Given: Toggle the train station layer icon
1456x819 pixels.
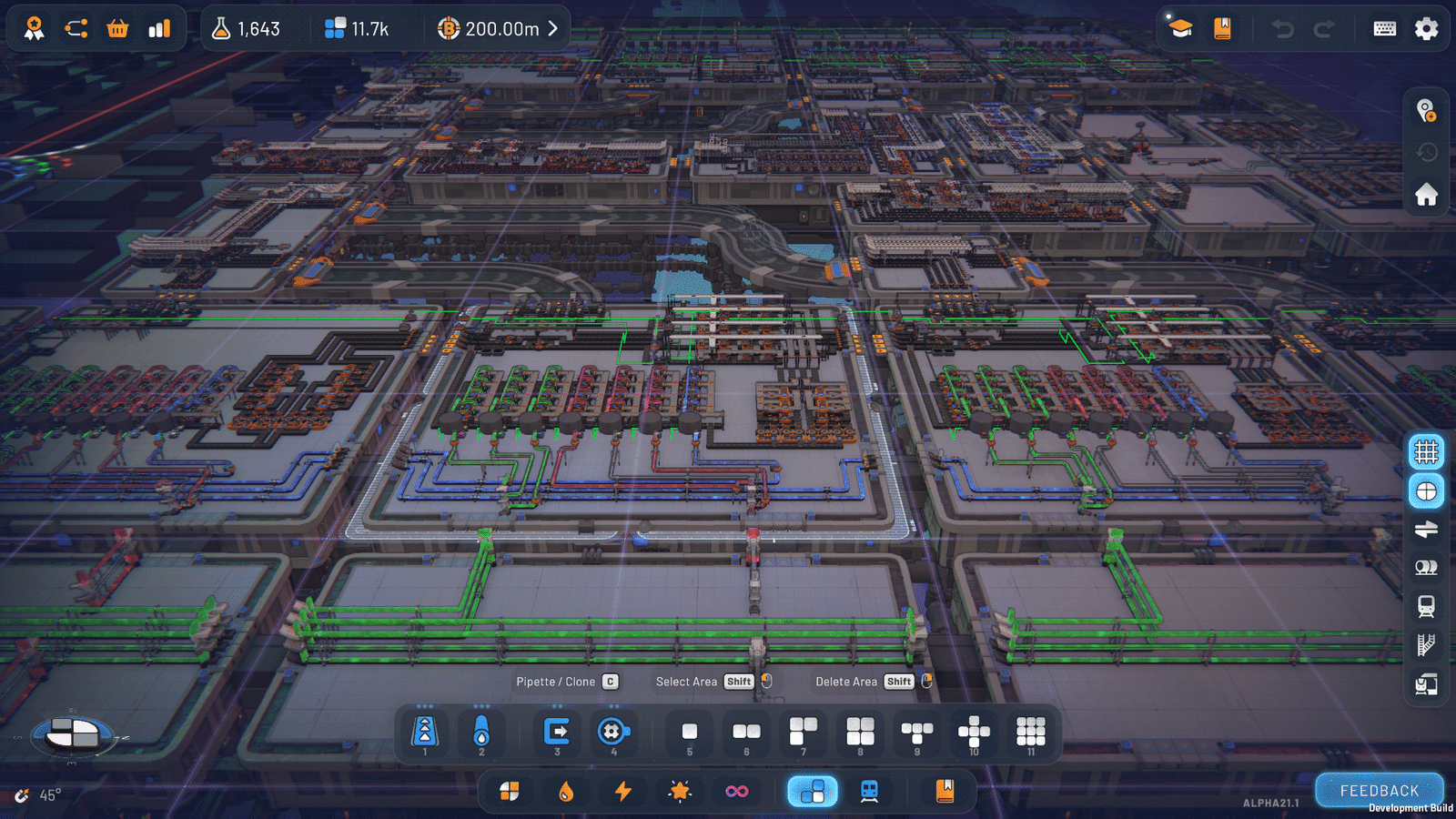Looking at the screenshot, I should (1426, 684).
